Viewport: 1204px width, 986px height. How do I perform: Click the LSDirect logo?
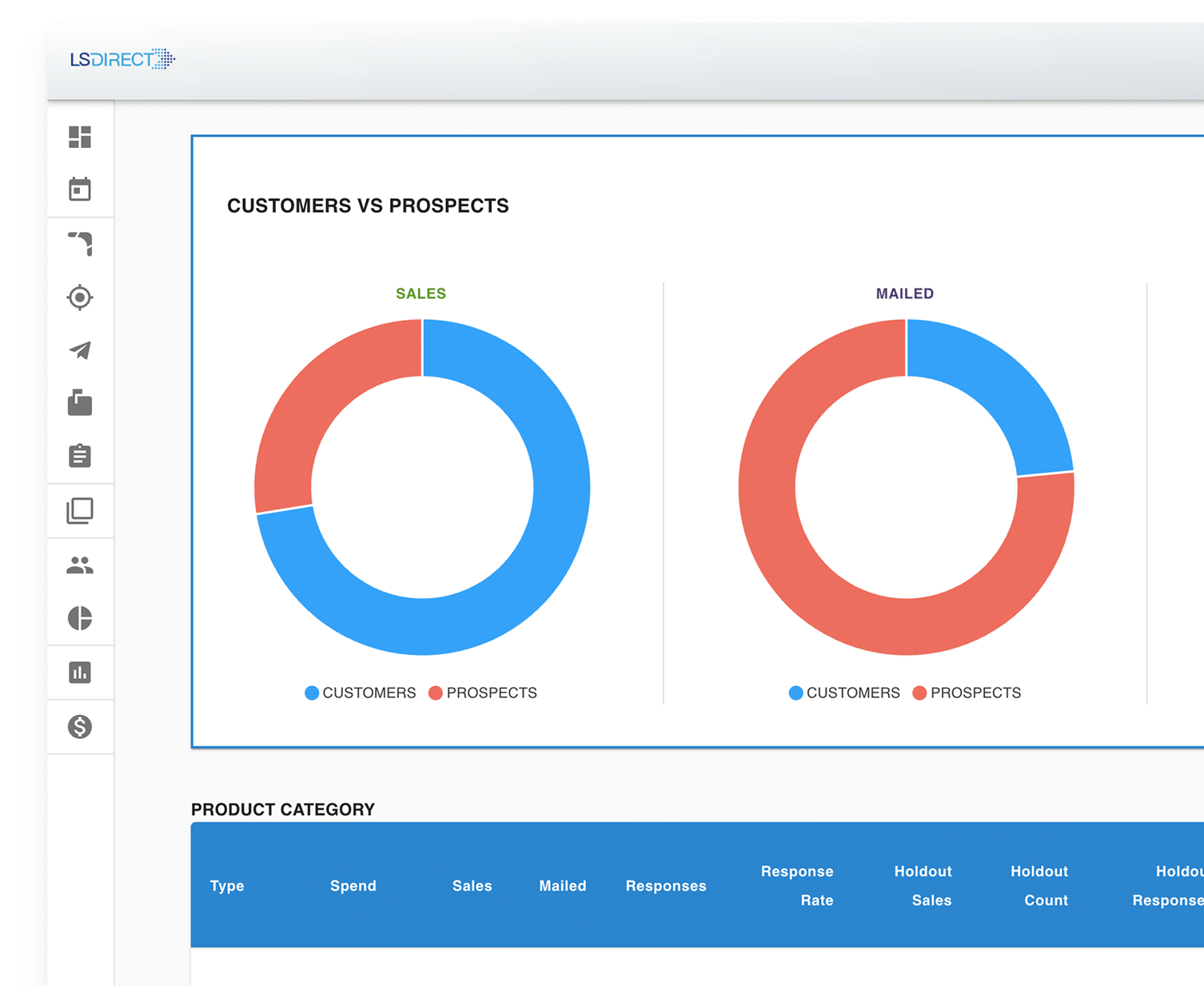122,58
